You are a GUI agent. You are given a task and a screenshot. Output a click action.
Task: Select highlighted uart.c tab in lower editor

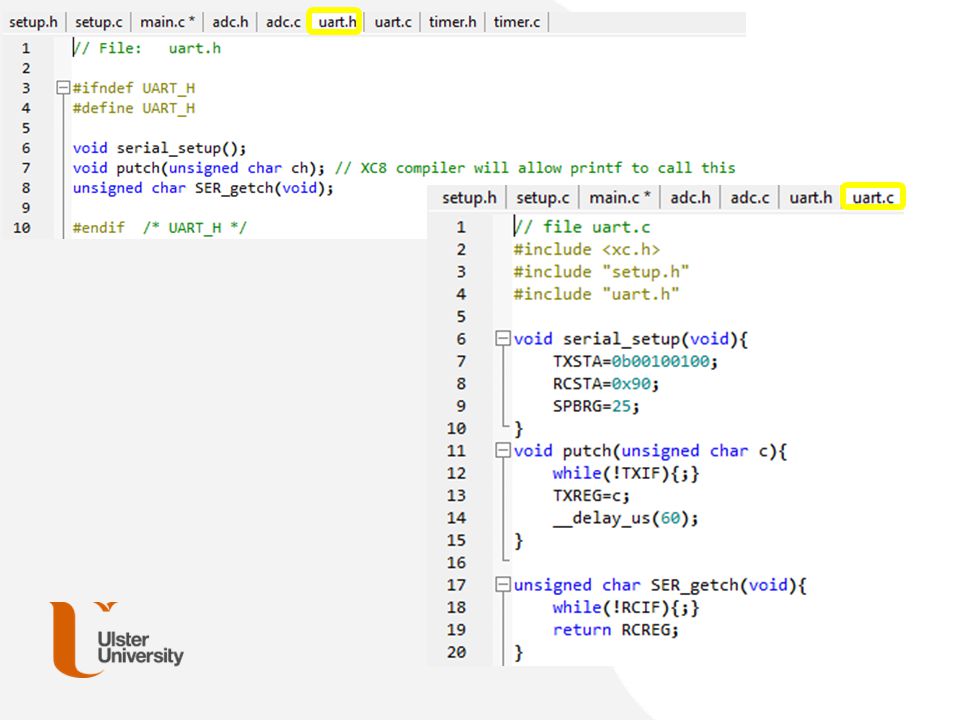(x=872, y=197)
